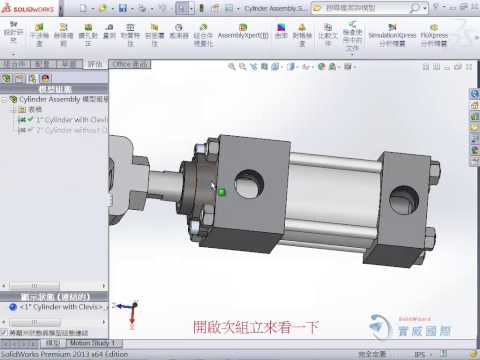Select the Measure tool (量測)
Image resolution: width=480 pixels, height=360 pixels.
[109, 32]
